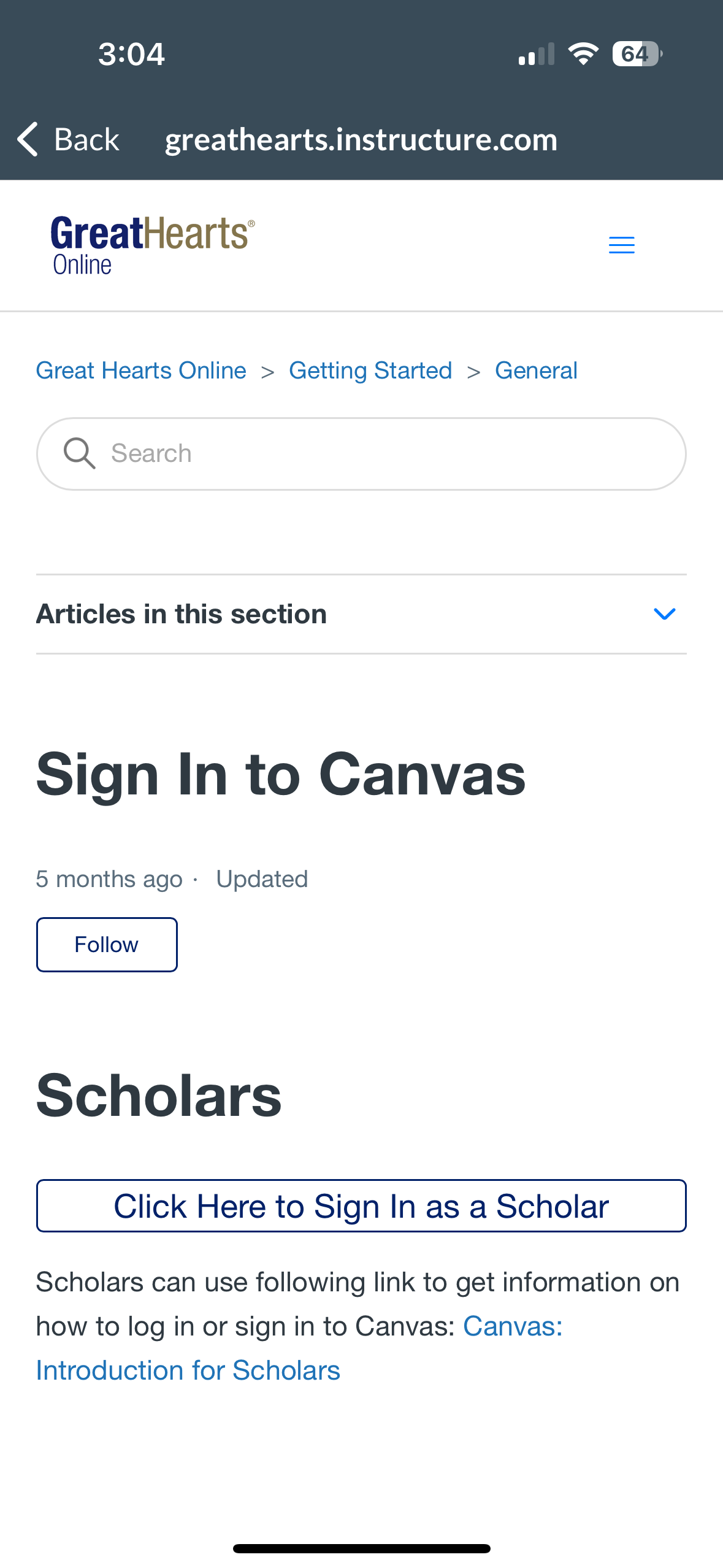Tap the Articles in this section heading
Screen dimensions: 723x1568
coord(182,614)
